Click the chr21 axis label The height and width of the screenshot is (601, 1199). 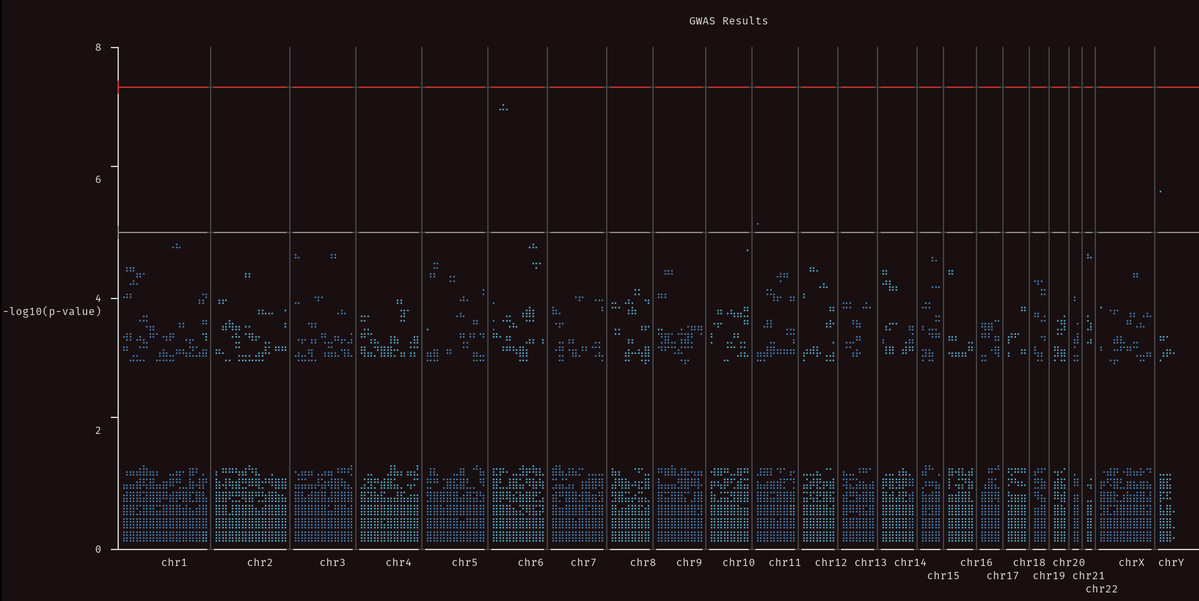1088,576
